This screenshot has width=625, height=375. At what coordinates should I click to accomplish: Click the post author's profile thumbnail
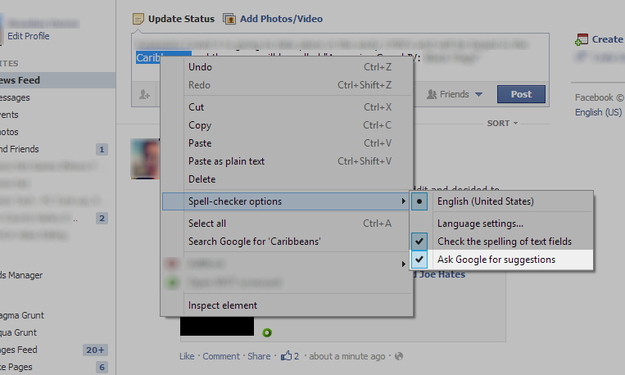tap(145, 159)
